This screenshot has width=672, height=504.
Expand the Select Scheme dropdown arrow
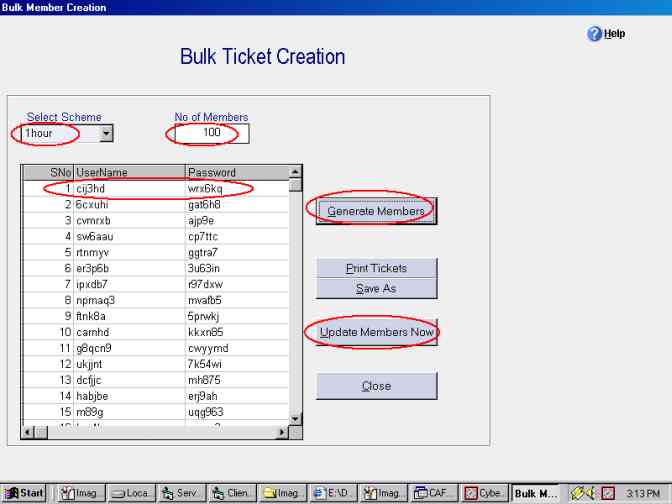pyautogui.click(x=106, y=133)
